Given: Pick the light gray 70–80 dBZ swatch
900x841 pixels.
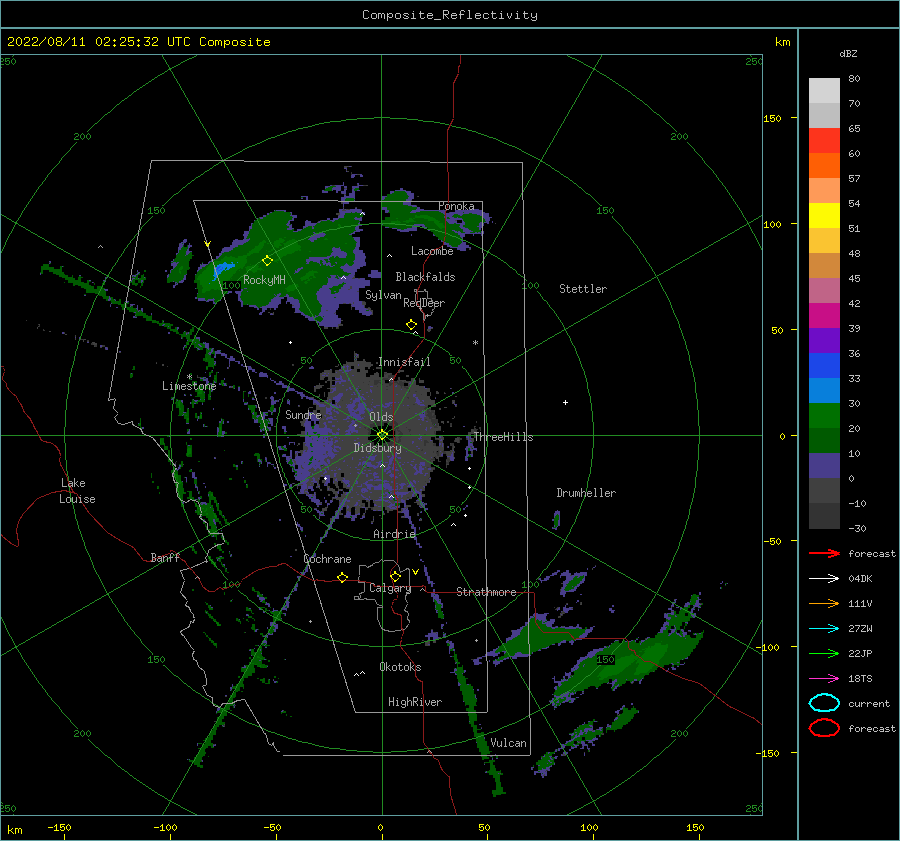Looking at the screenshot, I should [x=824, y=90].
